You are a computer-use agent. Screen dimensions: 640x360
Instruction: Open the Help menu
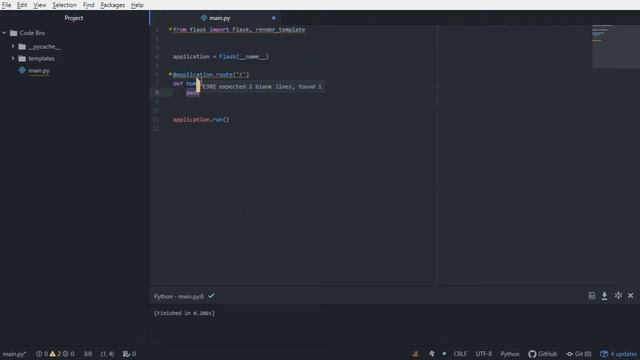[137, 5]
